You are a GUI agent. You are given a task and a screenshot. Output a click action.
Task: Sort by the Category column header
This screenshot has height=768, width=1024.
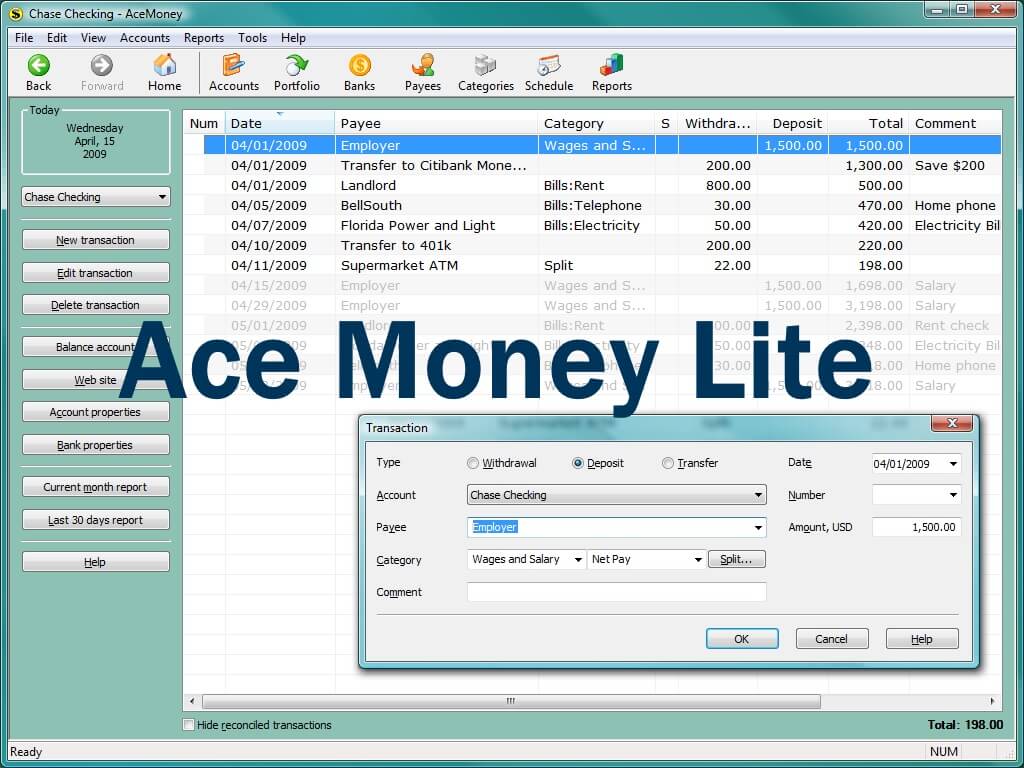(x=596, y=123)
